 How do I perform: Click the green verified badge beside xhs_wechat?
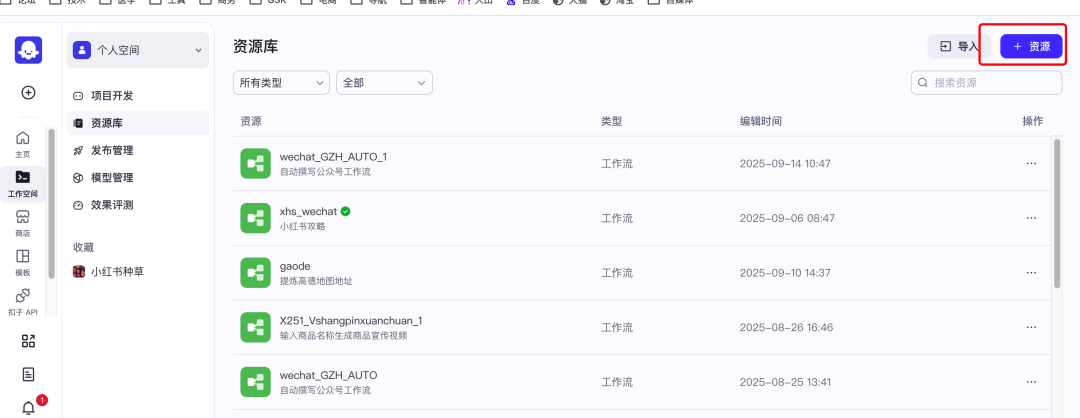coord(346,211)
